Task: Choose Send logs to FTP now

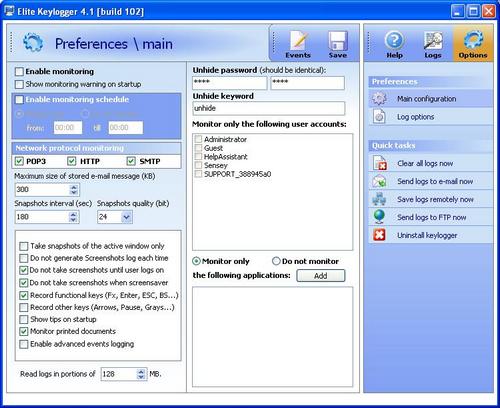Action: click(x=430, y=217)
